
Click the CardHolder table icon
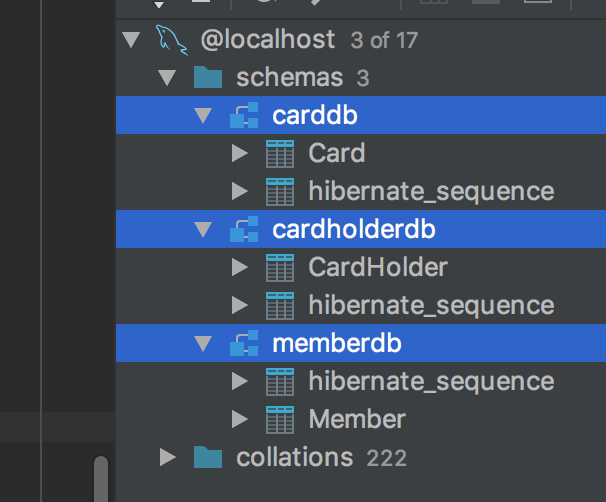tap(280, 267)
